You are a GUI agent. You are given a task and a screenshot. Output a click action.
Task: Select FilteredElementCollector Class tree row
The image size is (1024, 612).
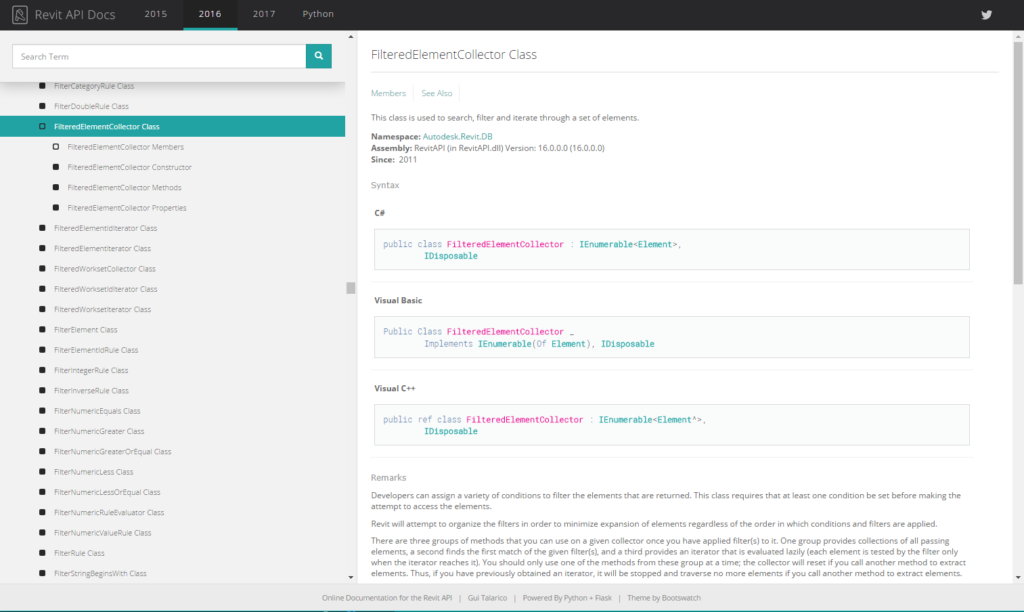(172, 126)
